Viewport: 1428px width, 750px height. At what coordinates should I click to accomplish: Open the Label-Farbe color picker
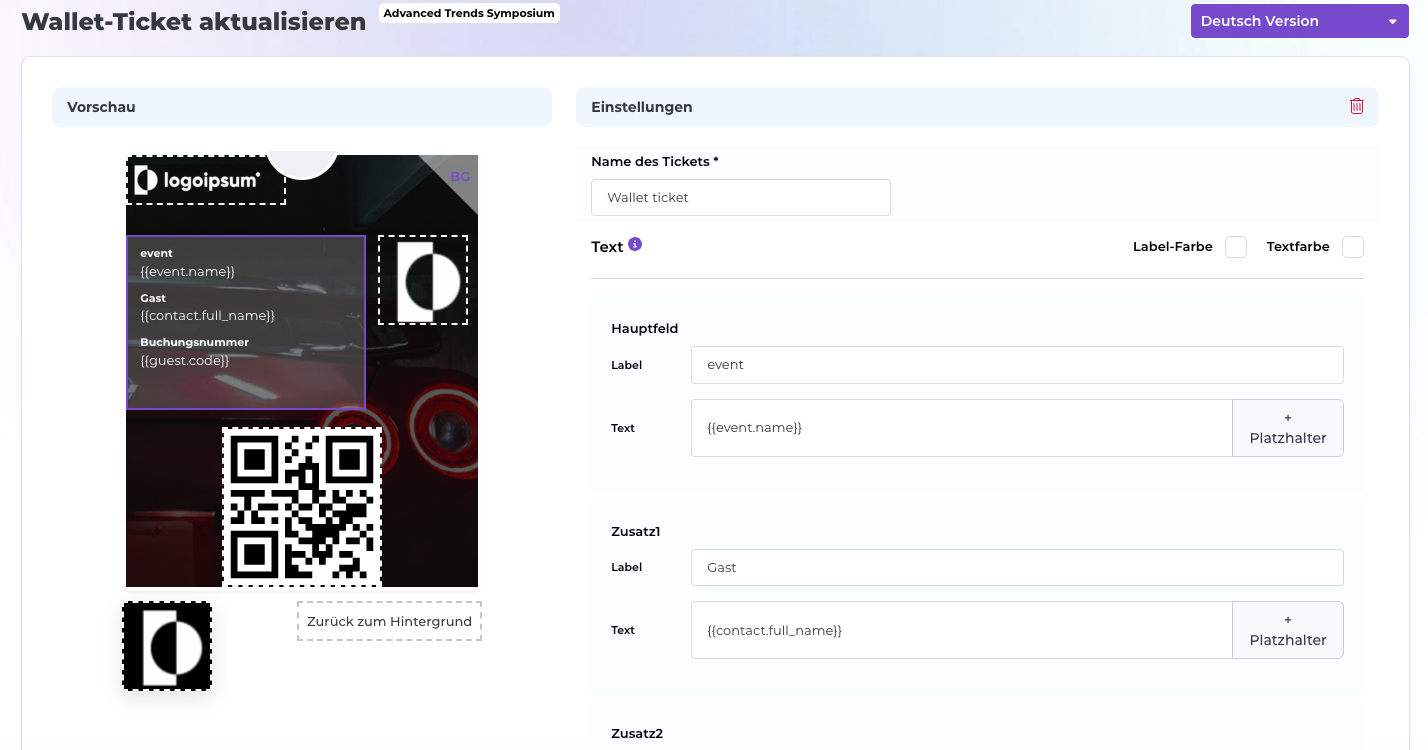(1236, 247)
